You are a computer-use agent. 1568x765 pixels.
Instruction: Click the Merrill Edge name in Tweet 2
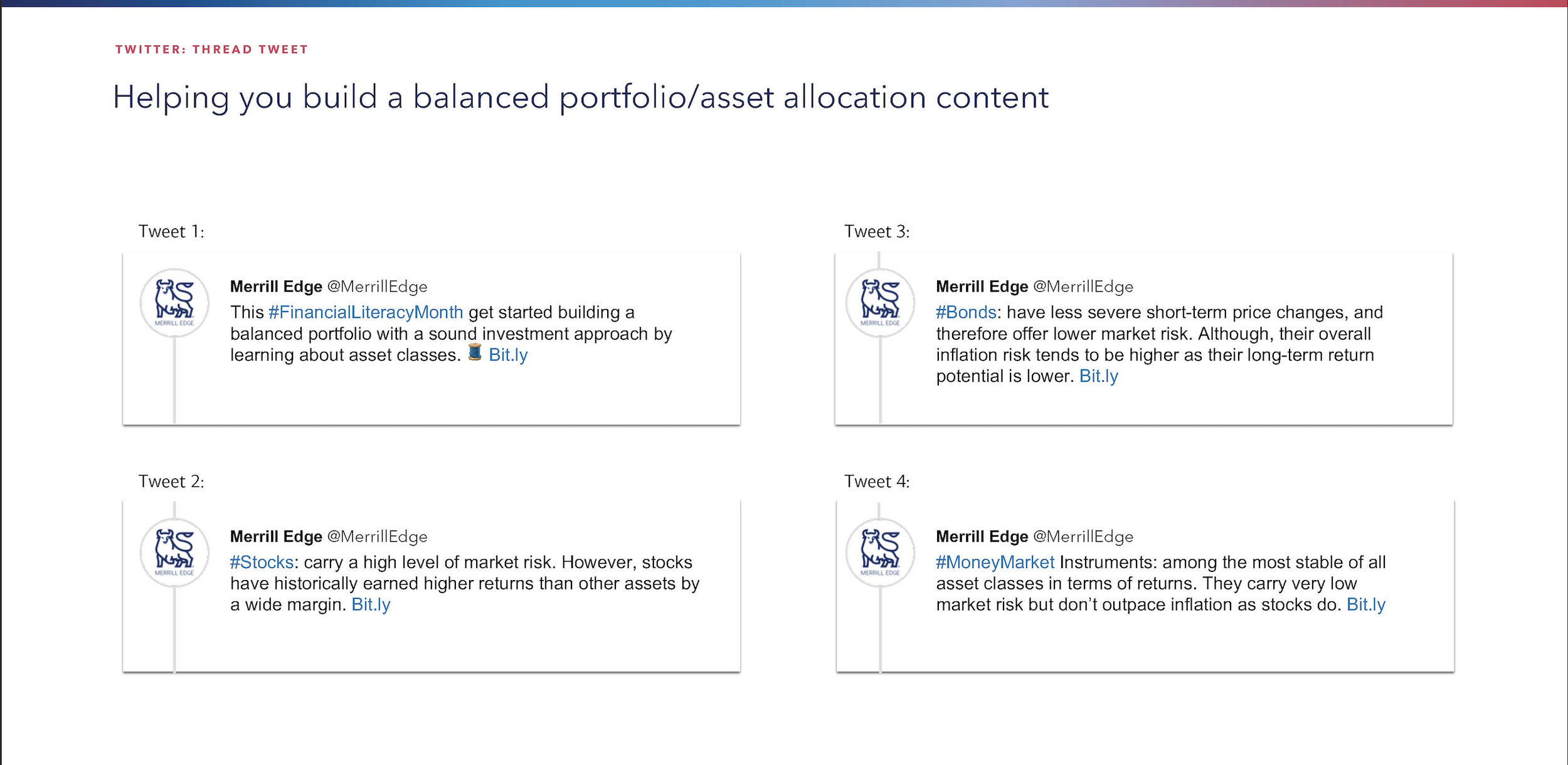click(x=276, y=537)
